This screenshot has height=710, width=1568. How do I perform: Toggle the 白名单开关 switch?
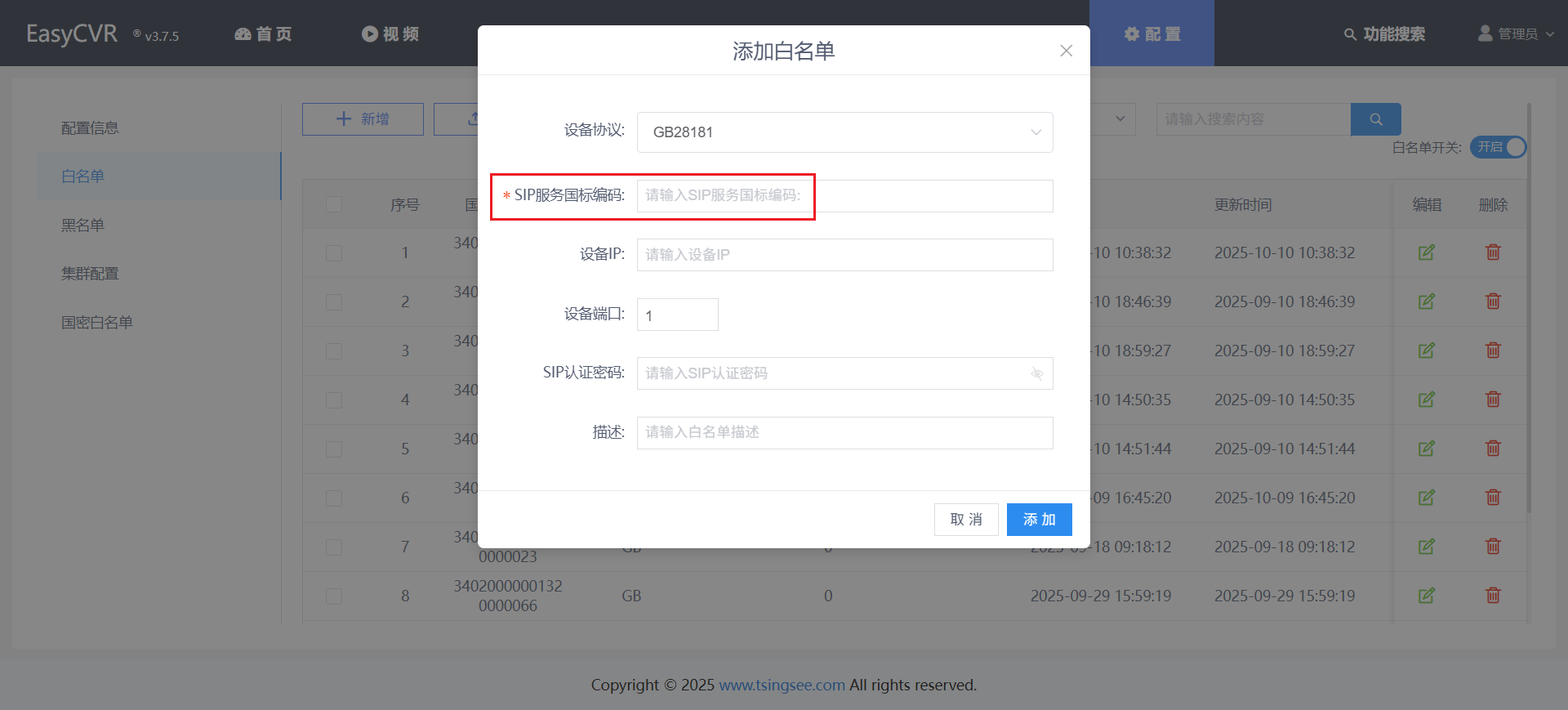[1498, 147]
